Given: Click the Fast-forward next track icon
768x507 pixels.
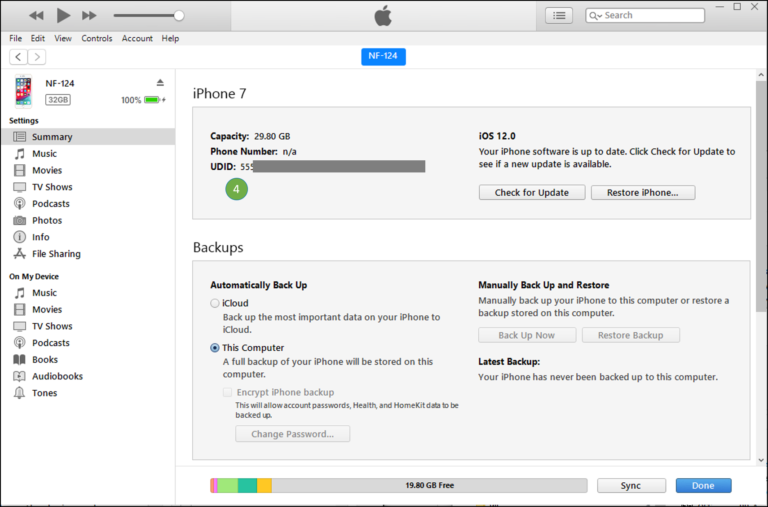Looking at the screenshot, I should coord(89,15).
